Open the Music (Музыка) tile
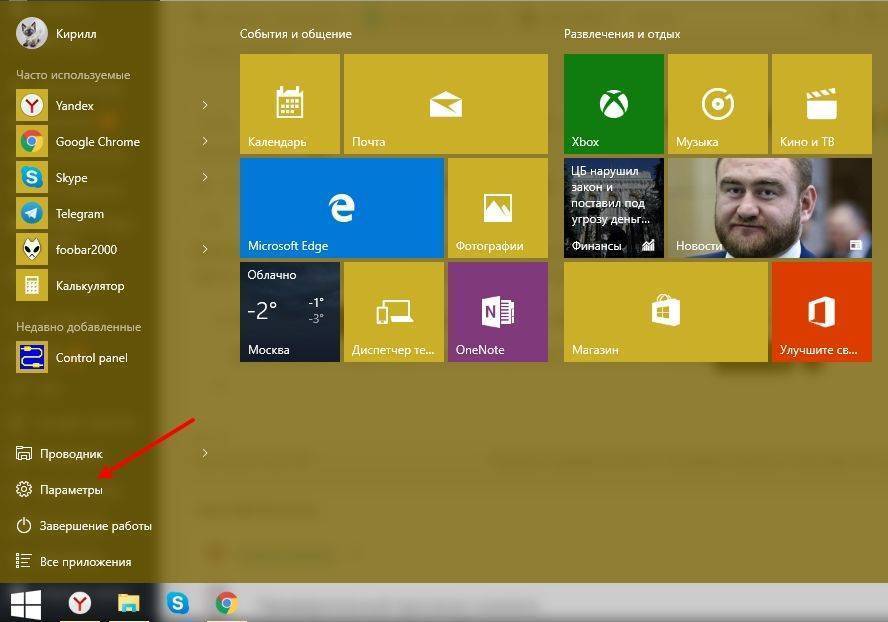888x622 pixels. coord(717,103)
